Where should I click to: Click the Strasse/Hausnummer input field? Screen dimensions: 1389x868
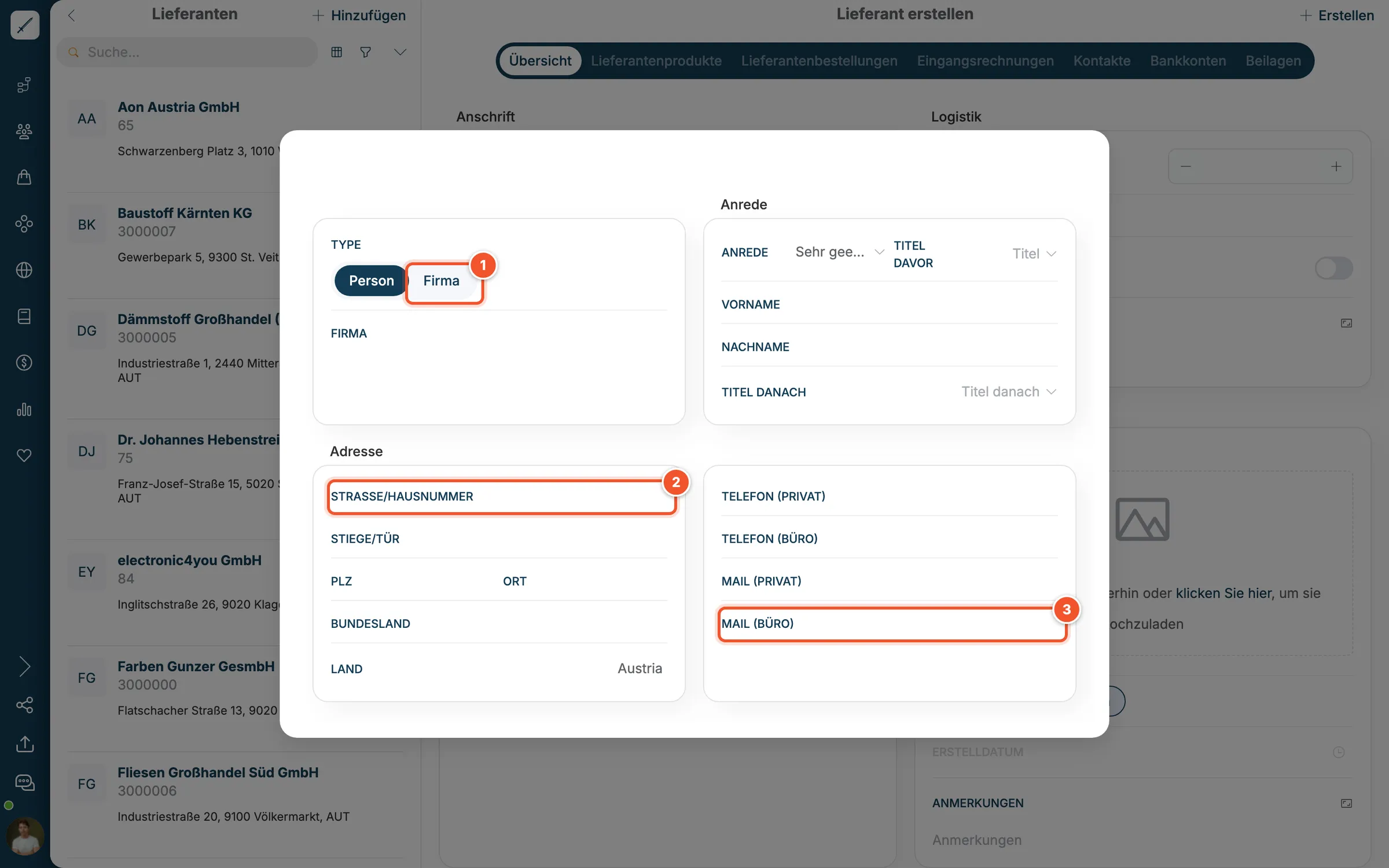coord(501,496)
